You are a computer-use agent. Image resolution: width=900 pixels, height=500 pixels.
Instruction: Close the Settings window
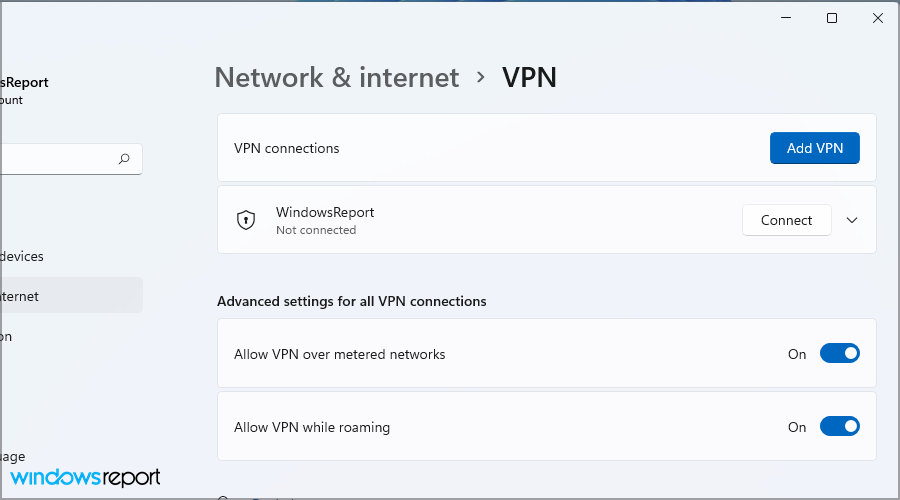coord(877,18)
